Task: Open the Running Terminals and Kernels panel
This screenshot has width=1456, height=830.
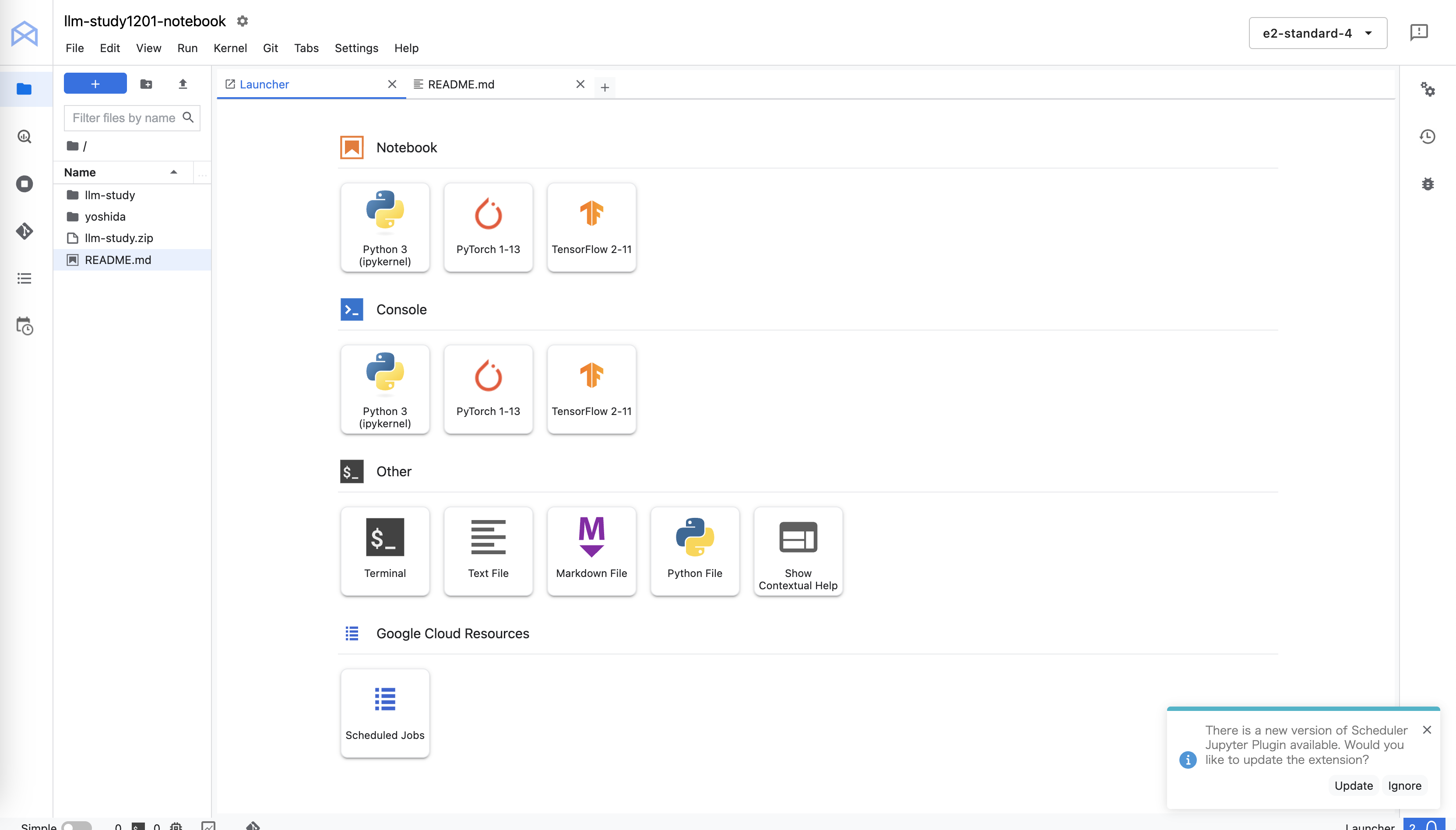Action: point(24,183)
